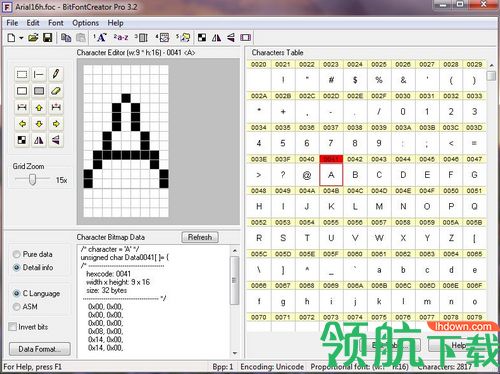This screenshot has height=374, width=500.
Task: Click the invert icon in top toolbar
Action: pos(202,38)
